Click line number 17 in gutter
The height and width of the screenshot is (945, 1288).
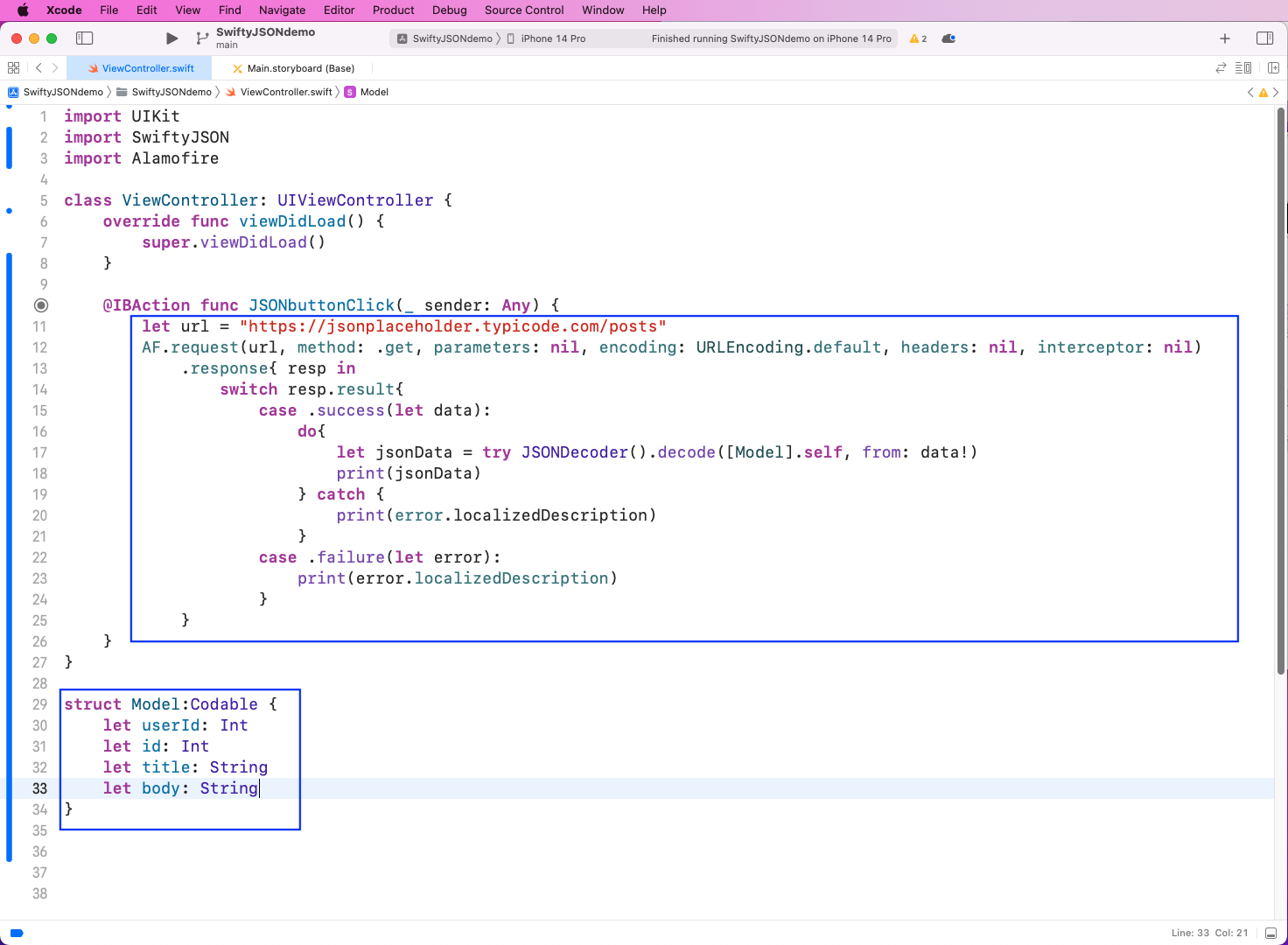(x=39, y=452)
